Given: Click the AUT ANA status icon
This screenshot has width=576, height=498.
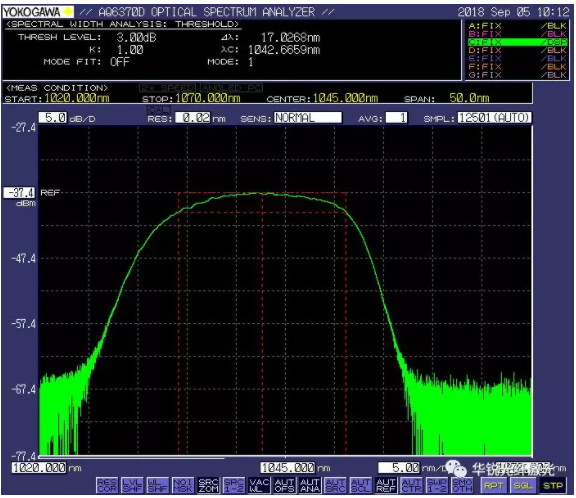Looking at the screenshot, I should (310, 485).
